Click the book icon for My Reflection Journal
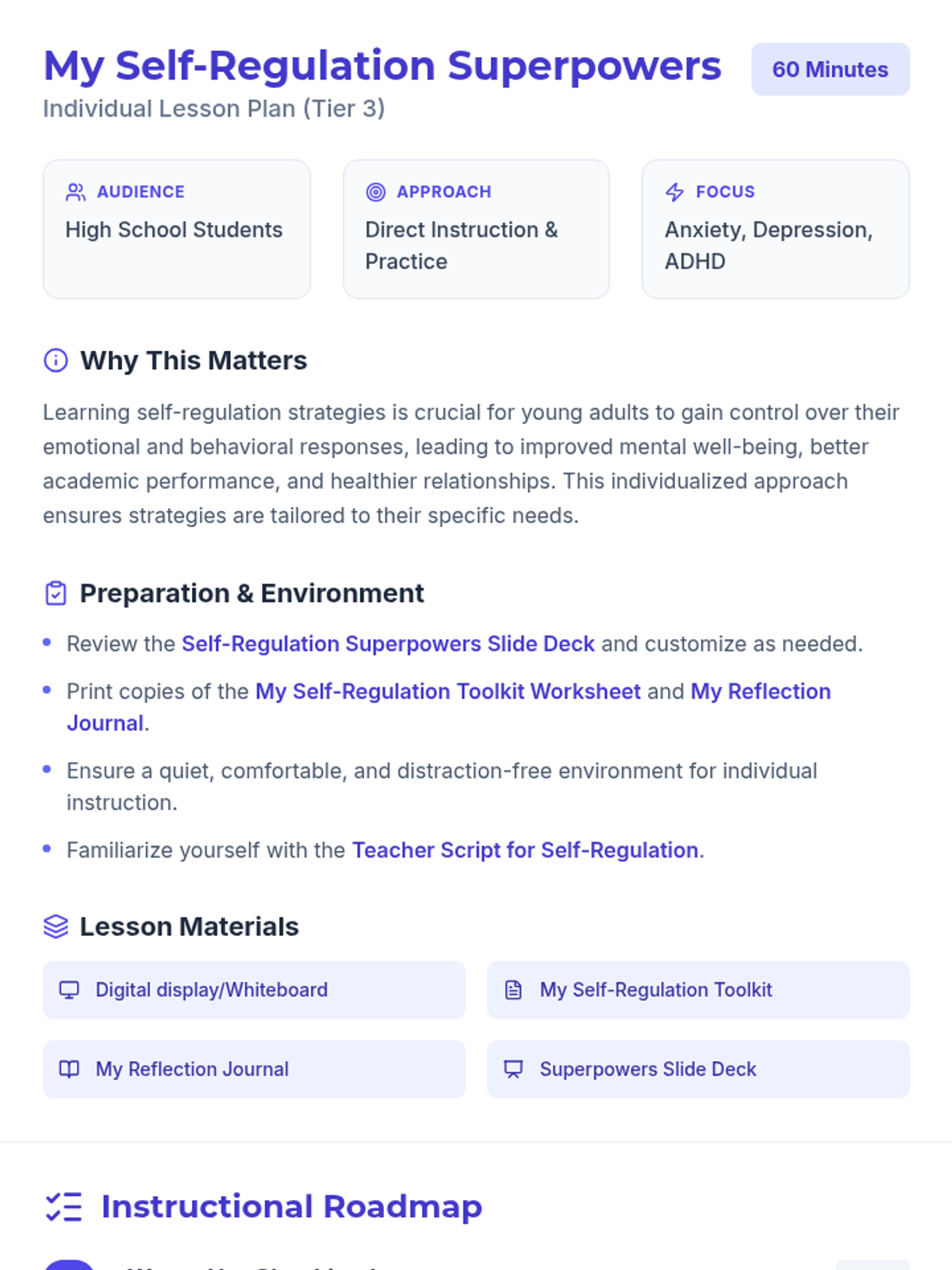Viewport: 952px width, 1270px height. coord(70,1069)
